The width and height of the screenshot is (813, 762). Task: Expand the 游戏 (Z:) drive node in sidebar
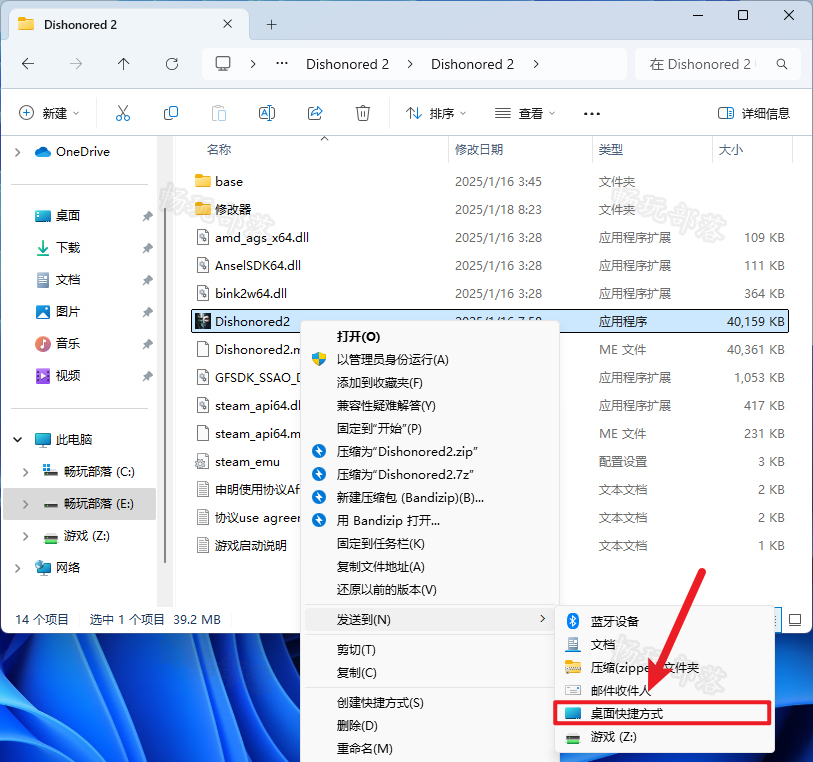pyautogui.click(x=25, y=536)
